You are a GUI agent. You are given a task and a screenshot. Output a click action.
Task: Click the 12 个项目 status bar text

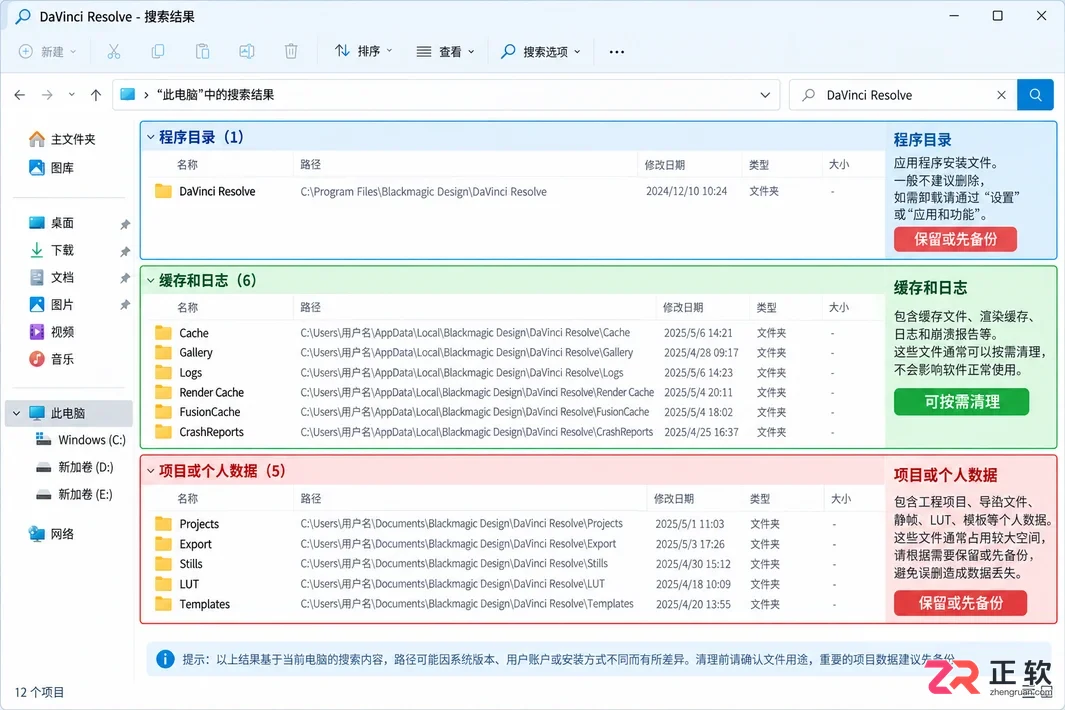[x=39, y=692]
